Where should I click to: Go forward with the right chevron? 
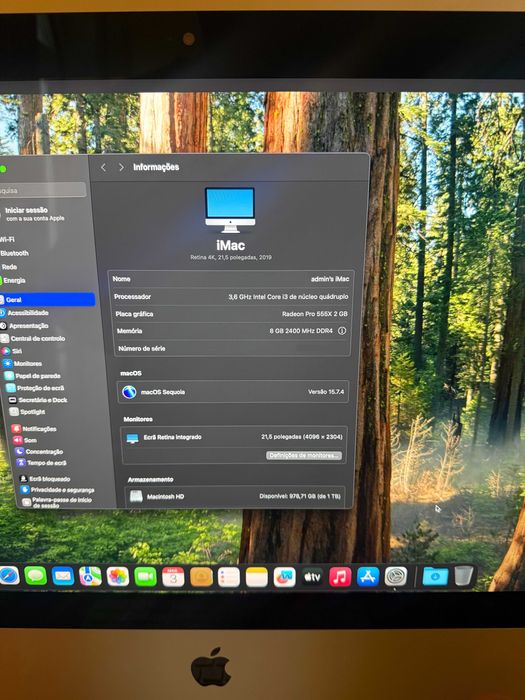point(121,167)
